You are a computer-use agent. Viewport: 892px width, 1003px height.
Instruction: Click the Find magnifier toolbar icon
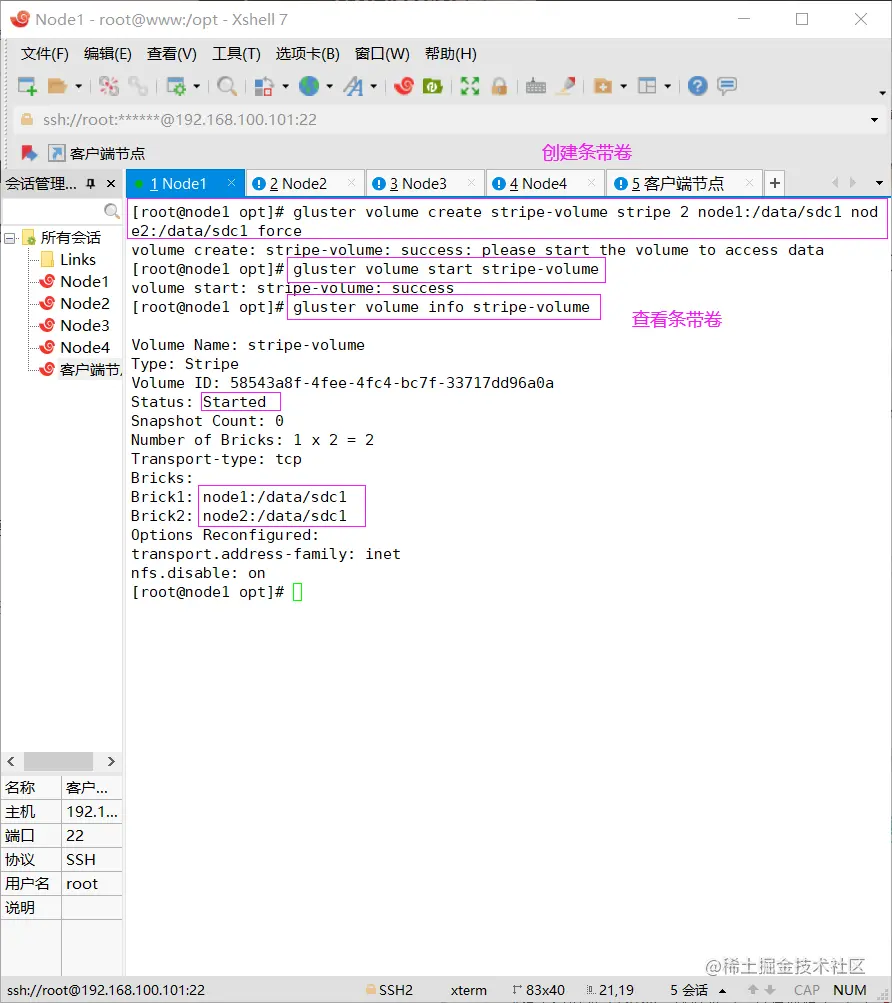[227, 86]
